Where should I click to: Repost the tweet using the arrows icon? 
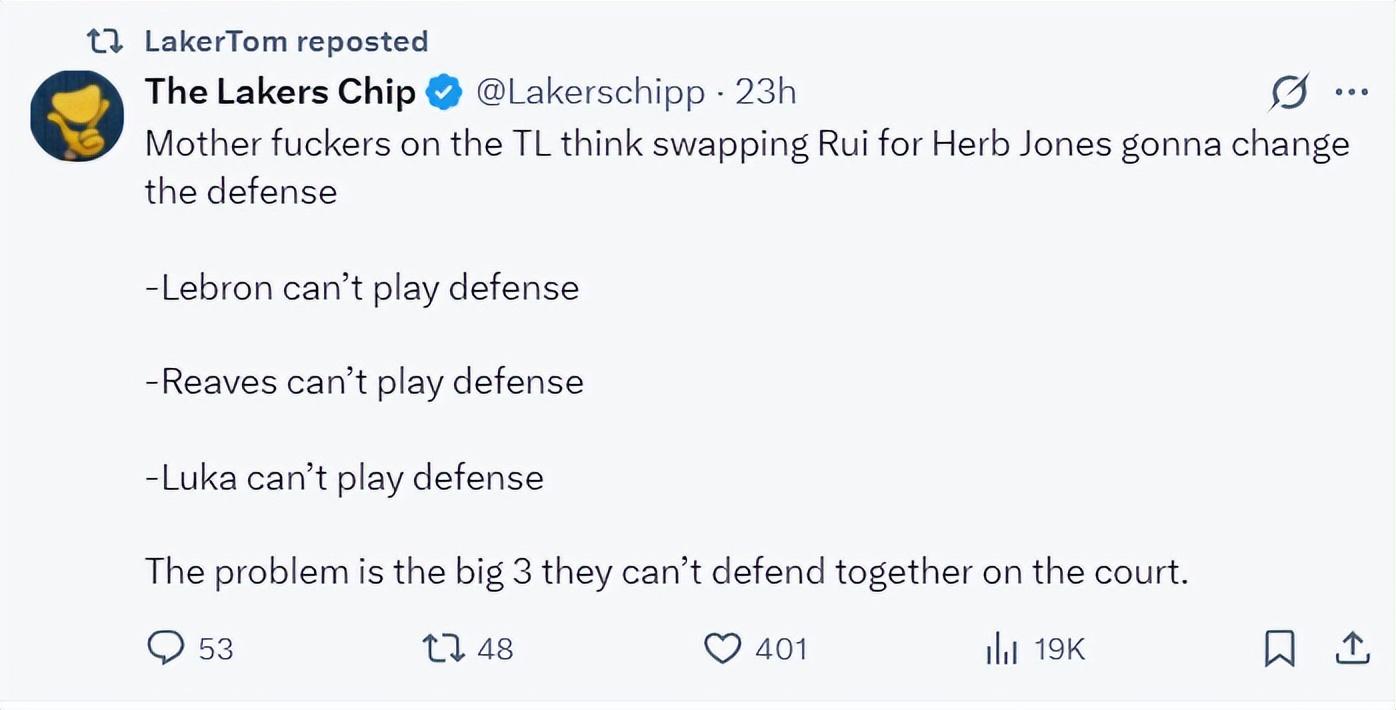(x=445, y=649)
